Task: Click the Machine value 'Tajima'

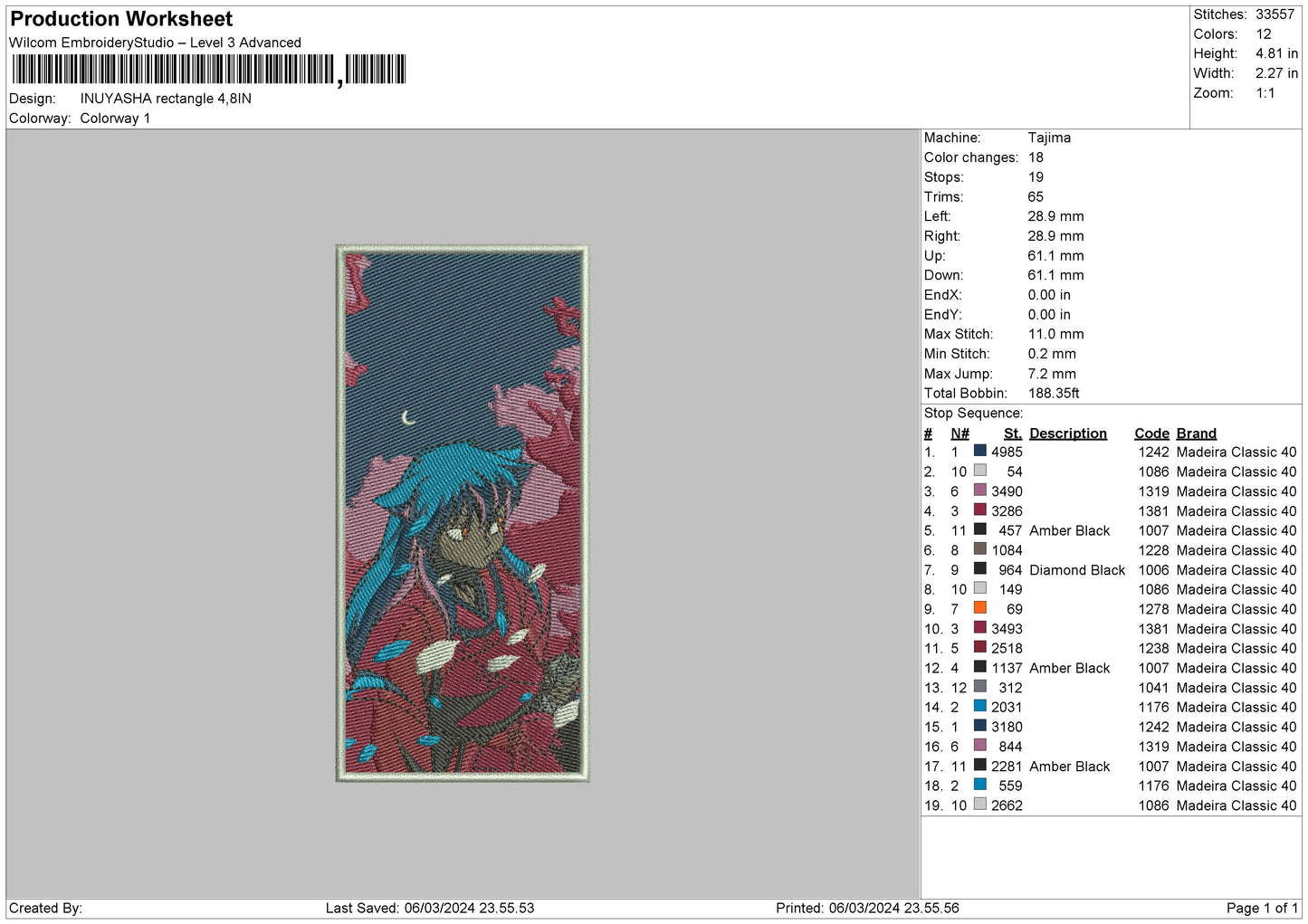Action: [x=1049, y=138]
